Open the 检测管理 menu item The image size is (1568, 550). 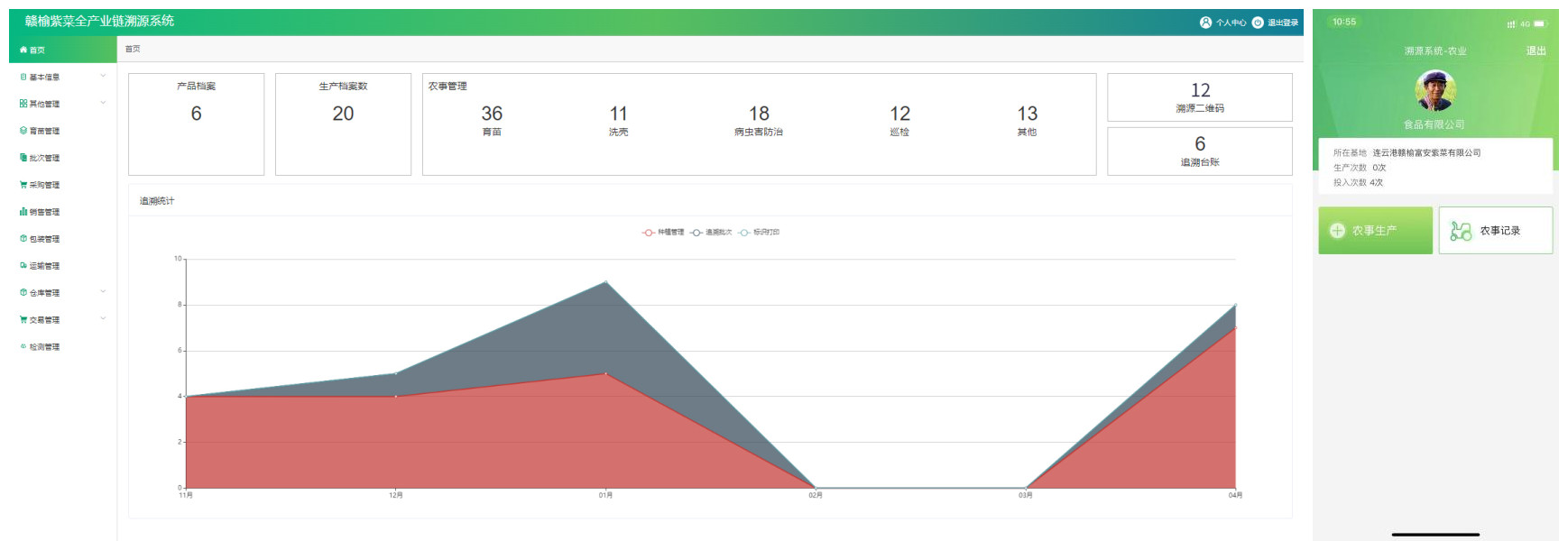point(44,347)
